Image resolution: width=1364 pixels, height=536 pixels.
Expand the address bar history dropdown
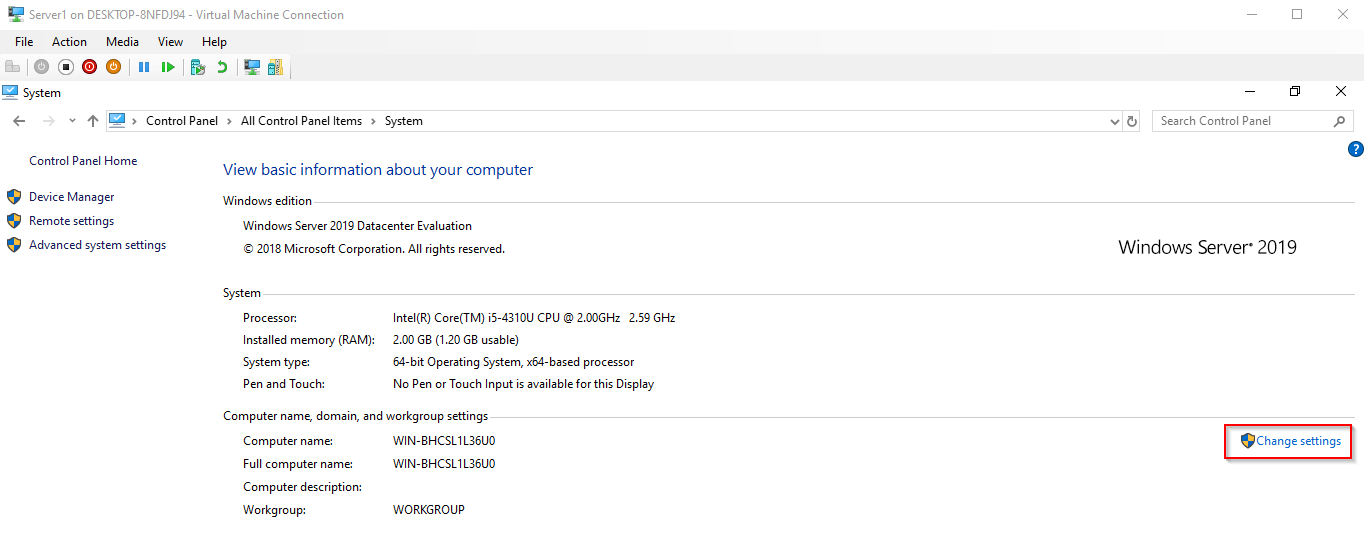point(1115,121)
